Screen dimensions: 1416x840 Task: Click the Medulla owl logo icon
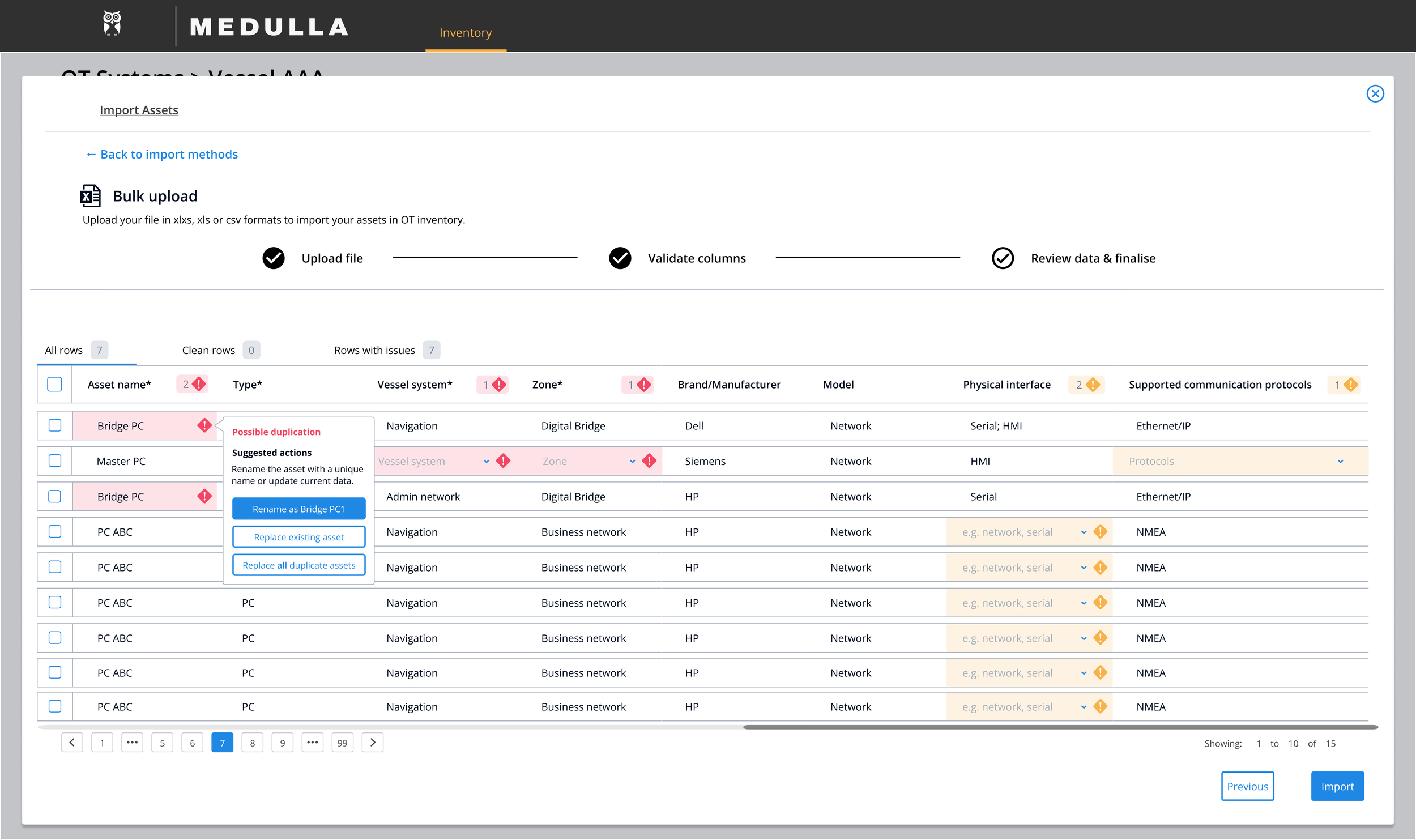112,24
